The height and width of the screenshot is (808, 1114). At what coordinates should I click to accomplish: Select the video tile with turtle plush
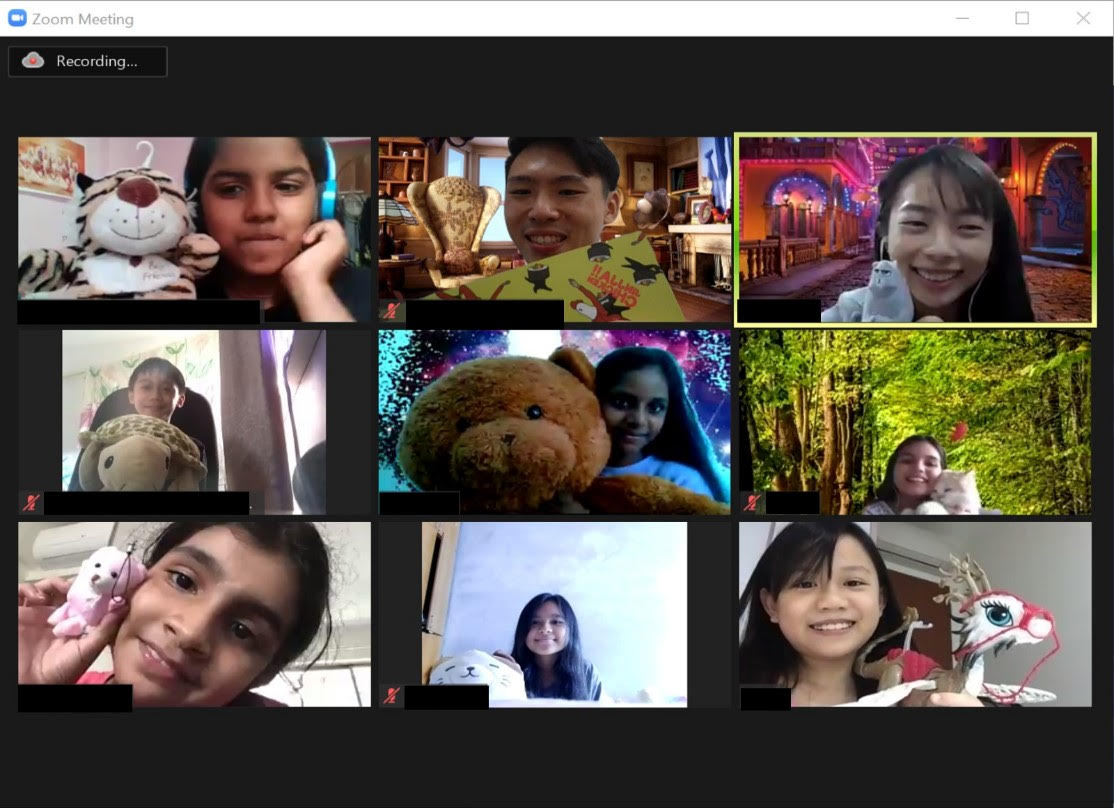[x=194, y=410]
